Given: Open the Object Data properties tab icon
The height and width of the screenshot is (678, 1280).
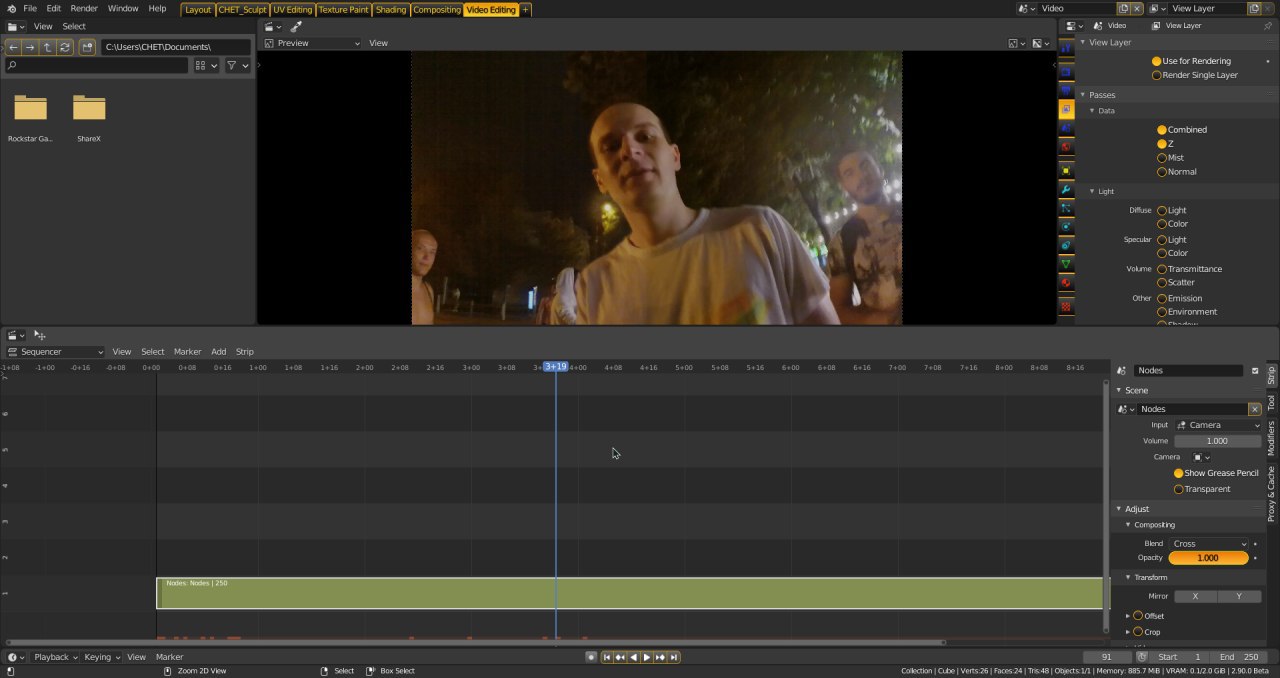Looking at the screenshot, I should 1066,265.
